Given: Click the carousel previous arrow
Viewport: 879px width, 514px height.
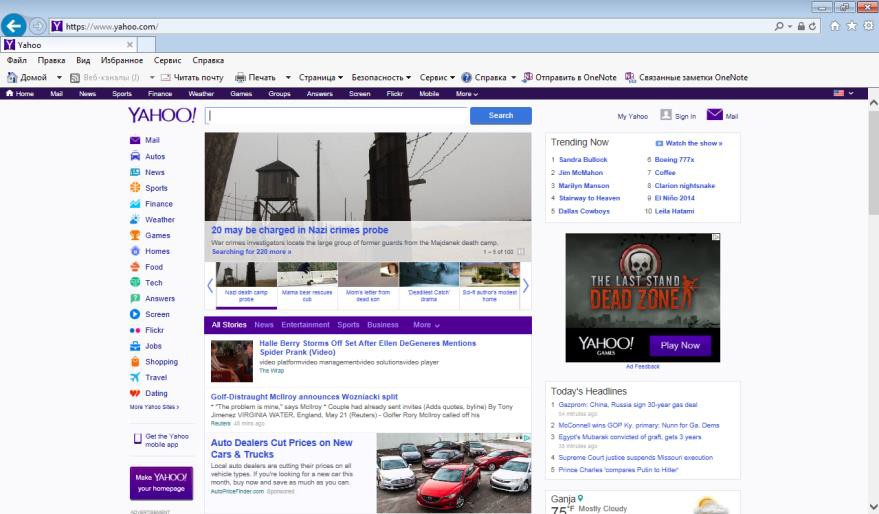Looking at the screenshot, I should 210,286.
